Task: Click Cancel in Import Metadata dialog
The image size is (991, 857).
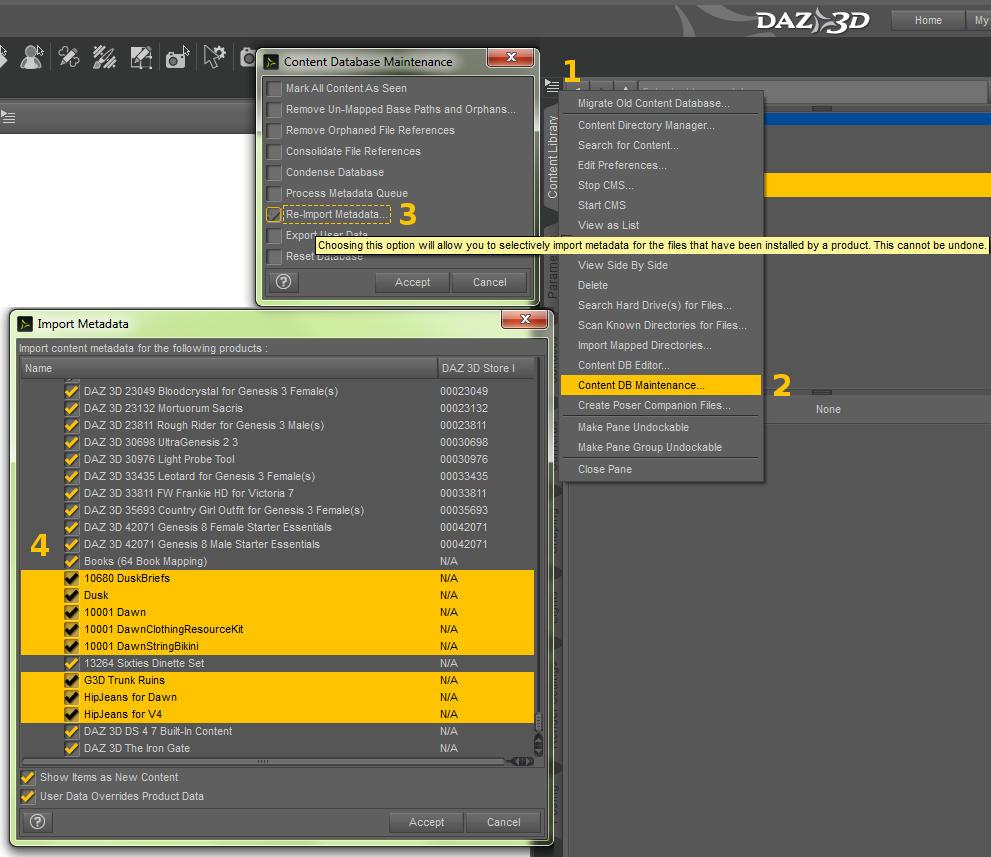Action: click(503, 822)
